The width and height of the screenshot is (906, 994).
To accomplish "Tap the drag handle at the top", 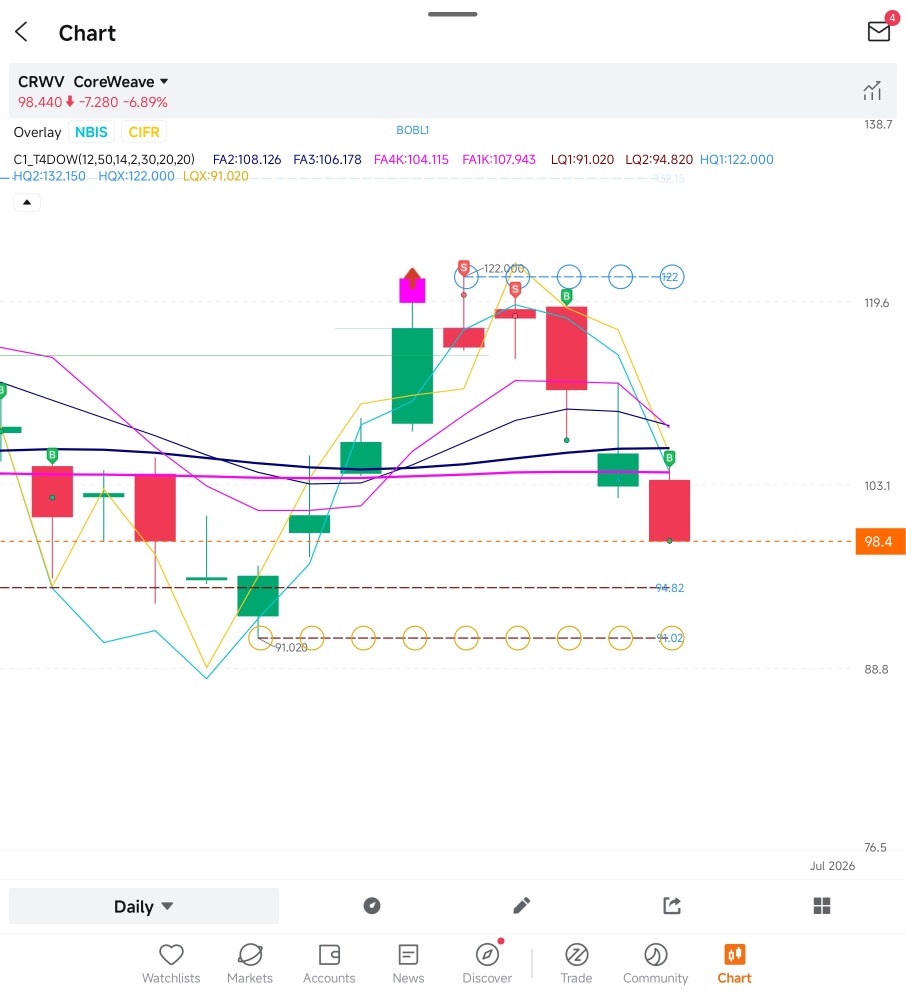I will (453, 14).
